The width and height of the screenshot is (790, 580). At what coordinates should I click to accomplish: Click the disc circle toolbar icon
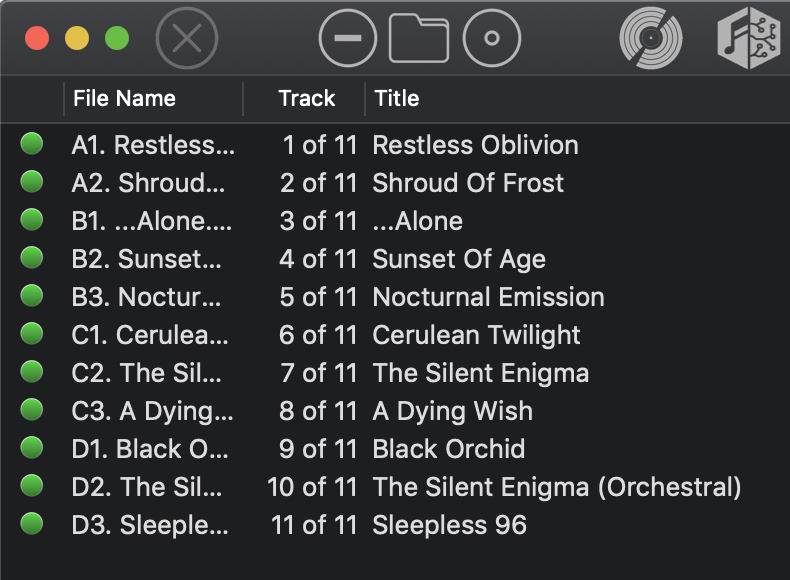coord(491,39)
